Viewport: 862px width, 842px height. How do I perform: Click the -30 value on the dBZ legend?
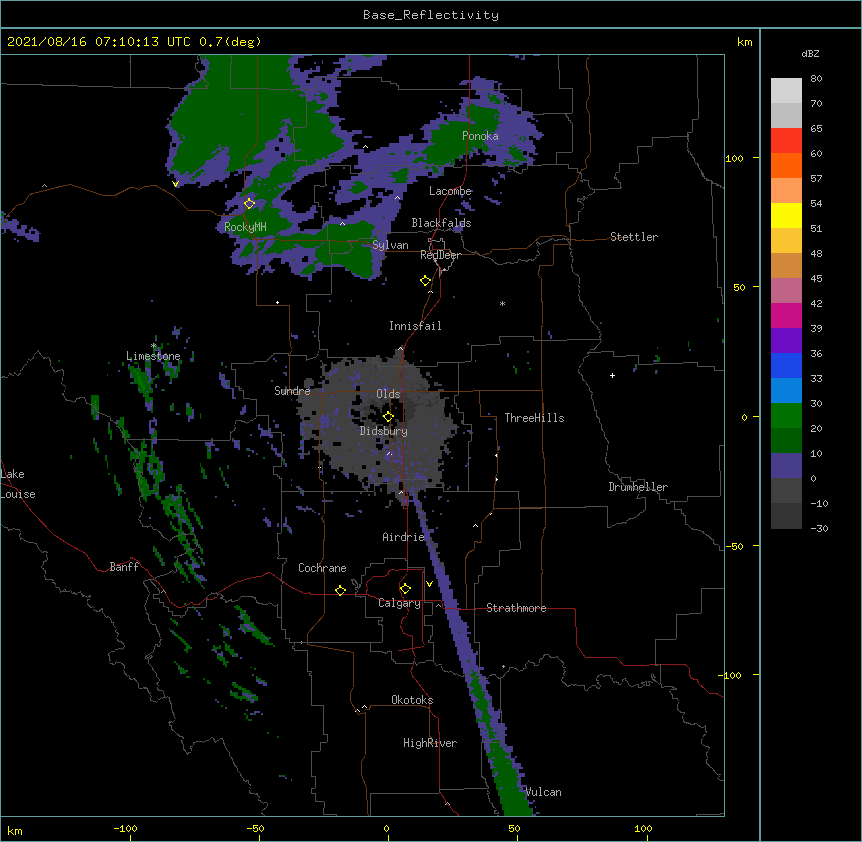click(819, 528)
